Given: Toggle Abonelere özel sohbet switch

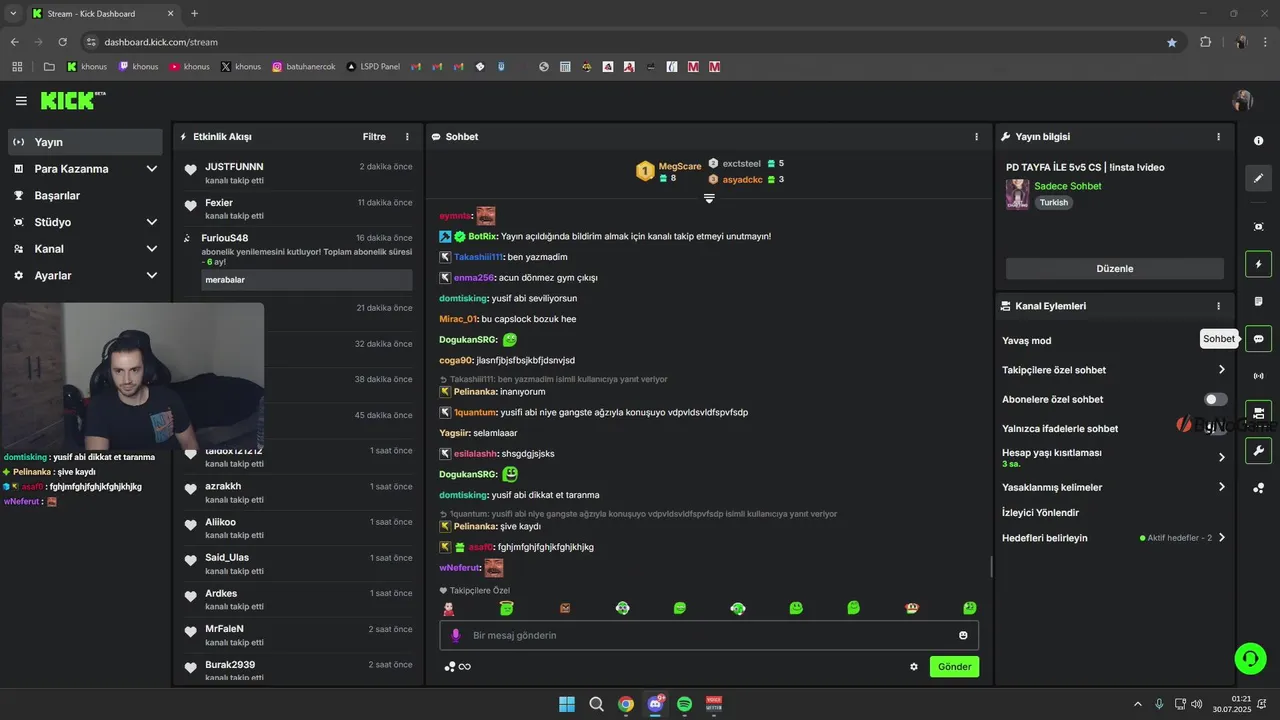Looking at the screenshot, I should (x=1216, y=399).
